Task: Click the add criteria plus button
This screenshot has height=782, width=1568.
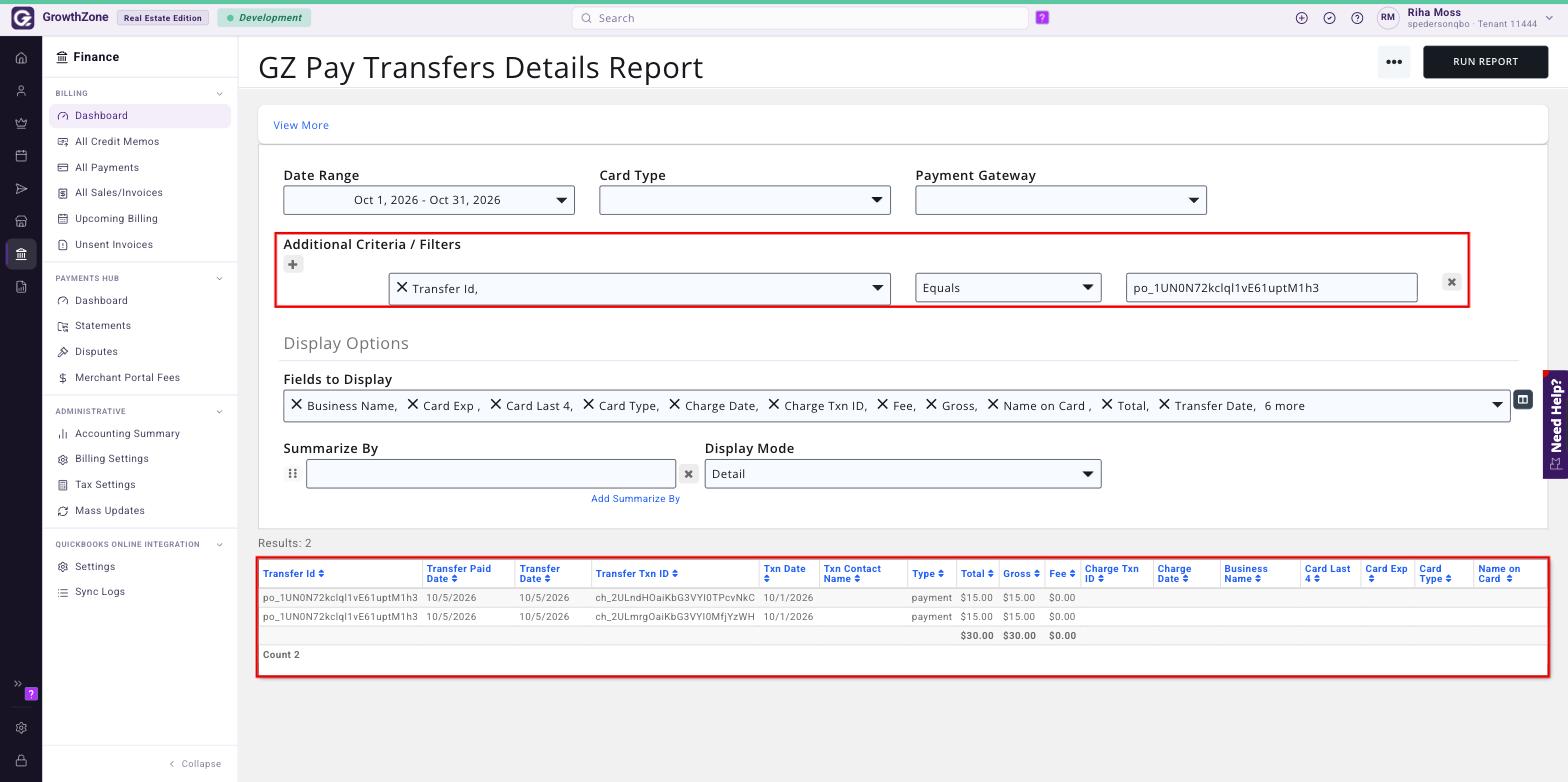Action: [293, 265]
